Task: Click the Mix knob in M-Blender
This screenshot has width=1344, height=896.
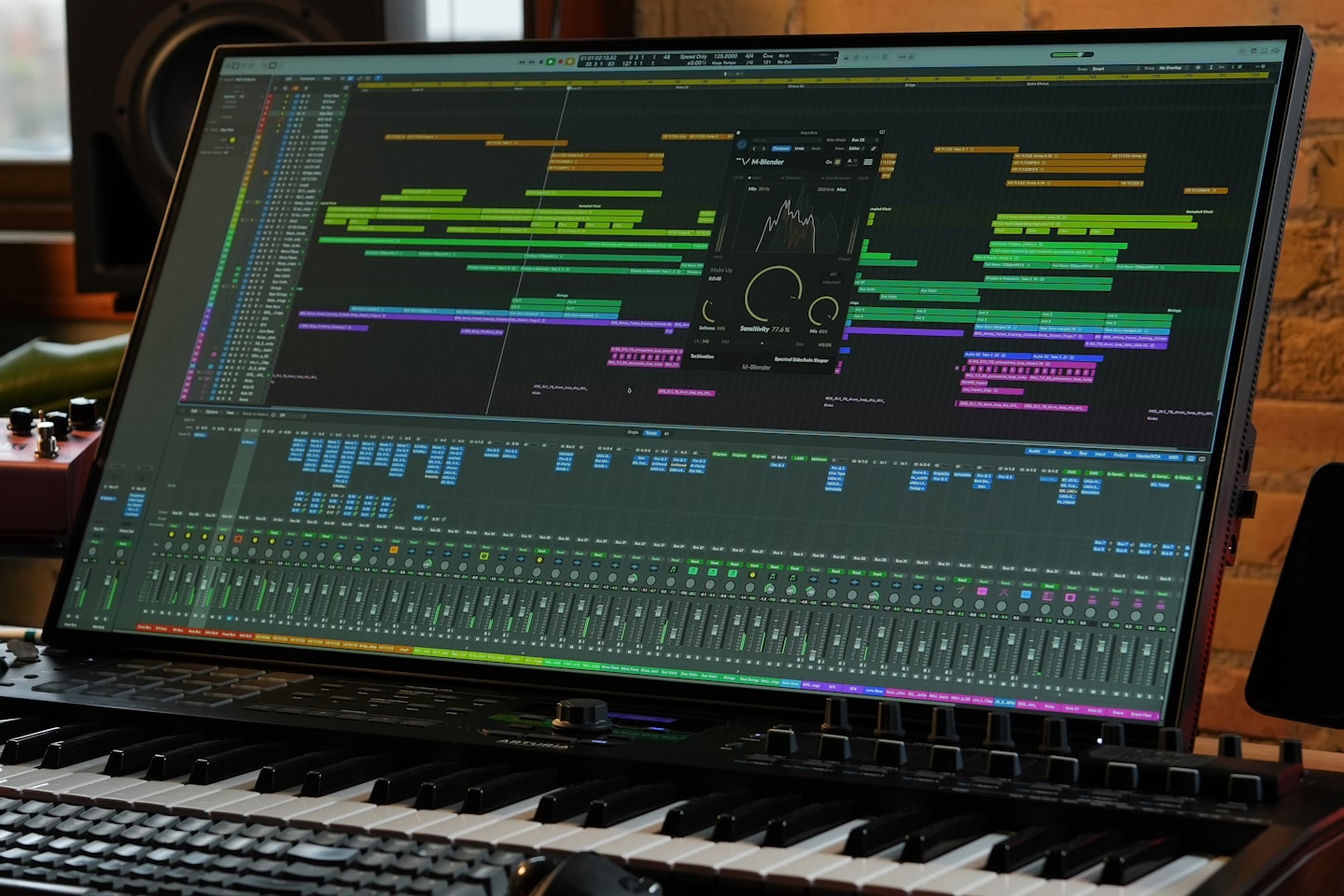Action: pos(822,311)
